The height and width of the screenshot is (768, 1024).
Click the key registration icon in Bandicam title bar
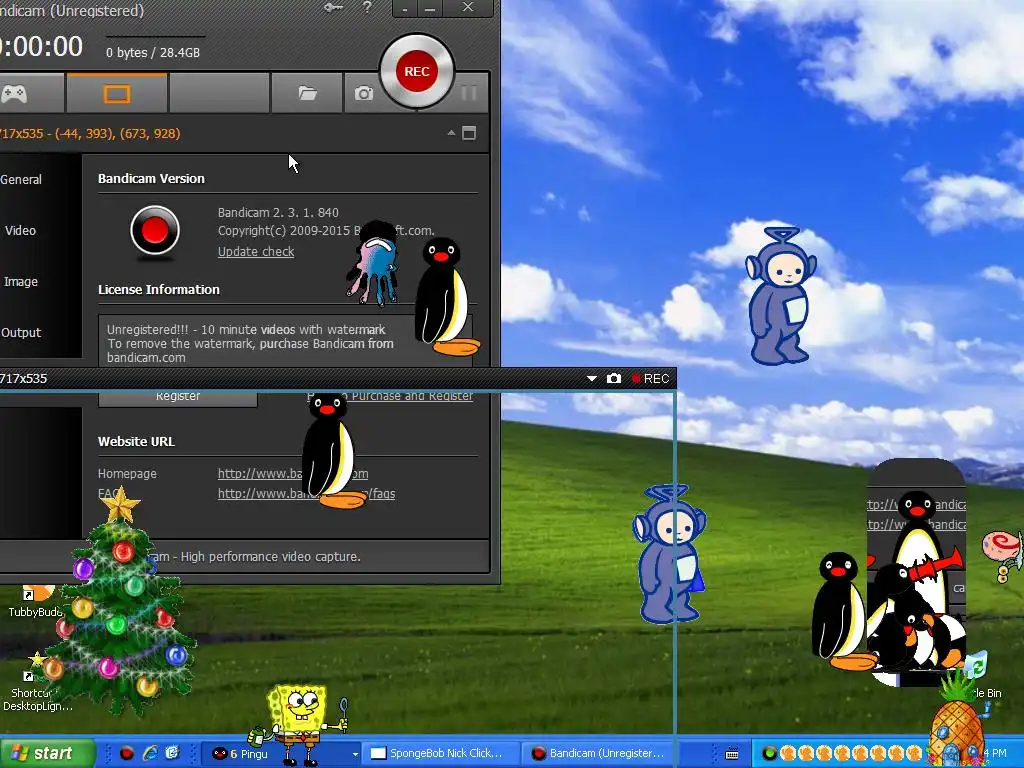(333, 8)
